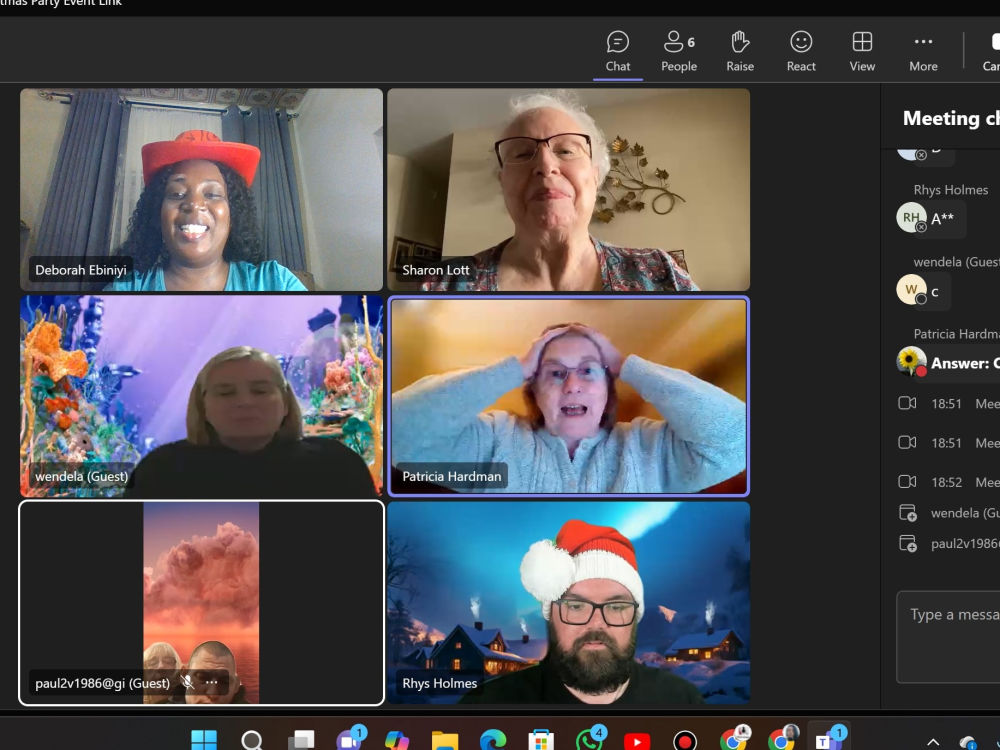This screenshot has height=750, width=1000.
Task: Open the Teams video app taskbar icon
Action: pos(349,740)
